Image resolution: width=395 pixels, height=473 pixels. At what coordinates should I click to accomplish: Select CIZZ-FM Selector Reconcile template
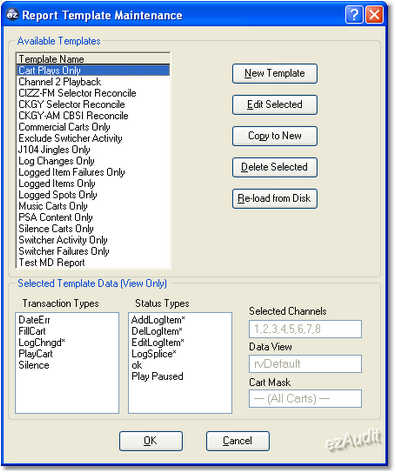[x=93, y=93]
